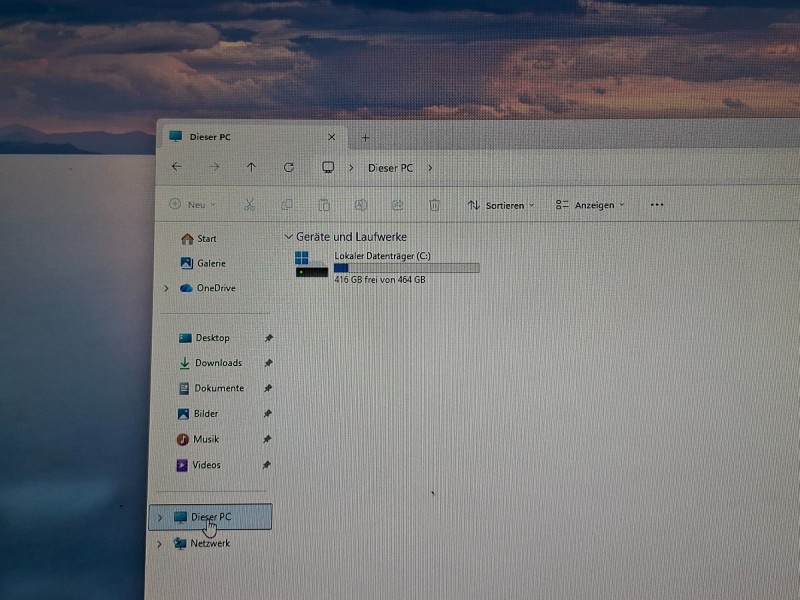800x600 pixels.
Task: Click the Cut scissors icon
Action: click(250, 204)
